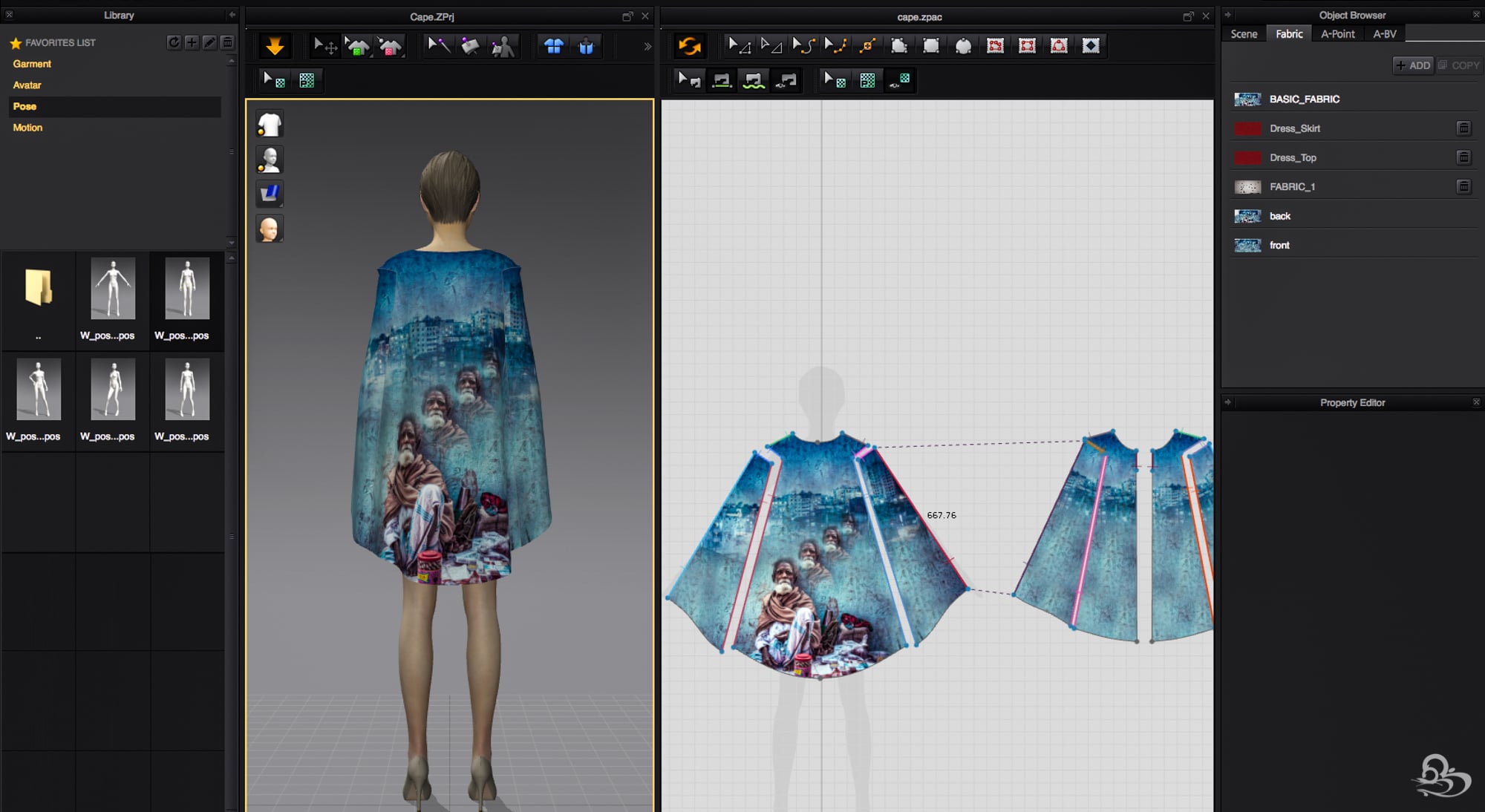
Task: Select the Free Sewing tool with the green wavy line
Action: (754, 80)
